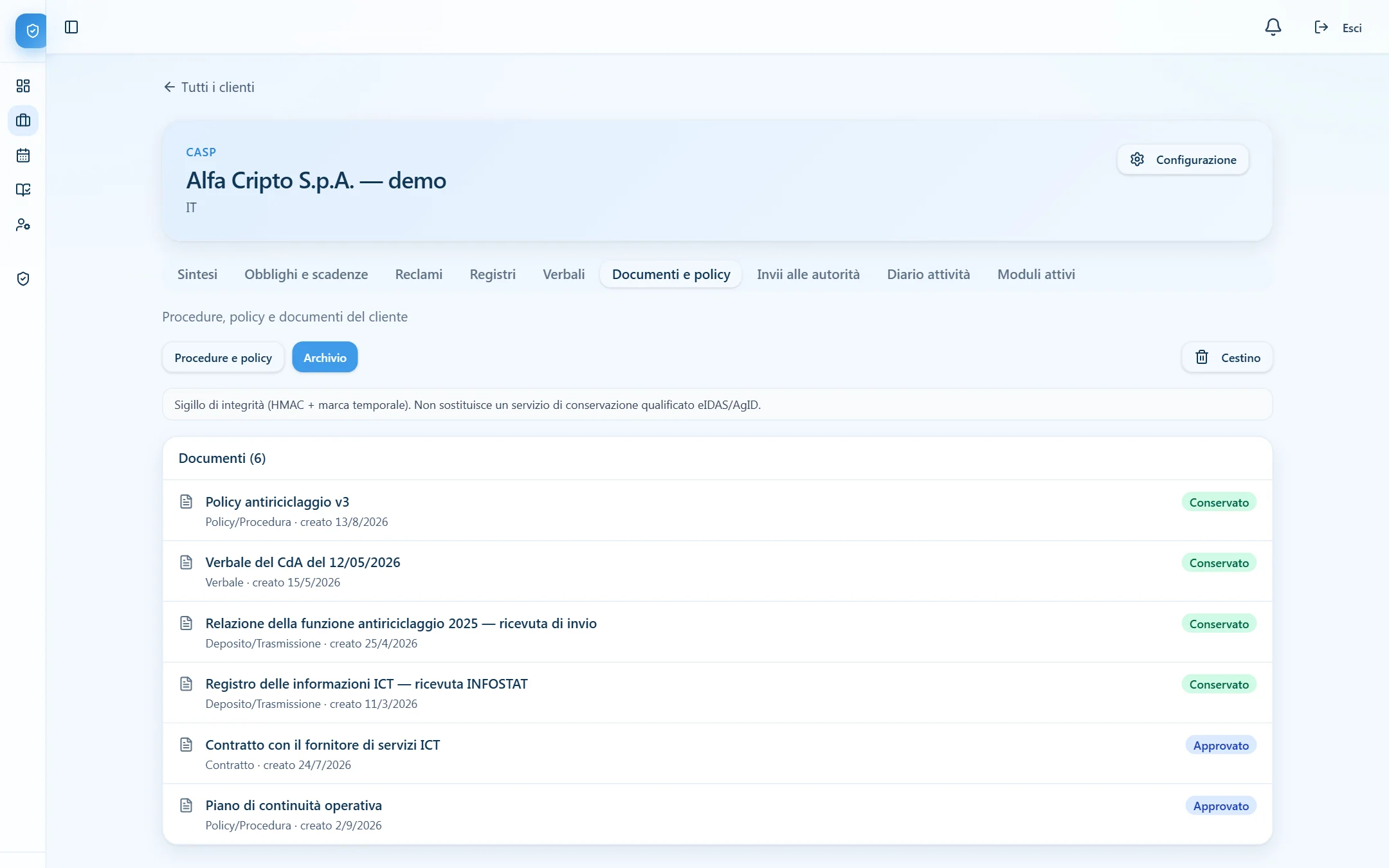Viewport: 1389px width, 868px height.
Task: Switch to the Verbali tab
Action: (563, 274)
